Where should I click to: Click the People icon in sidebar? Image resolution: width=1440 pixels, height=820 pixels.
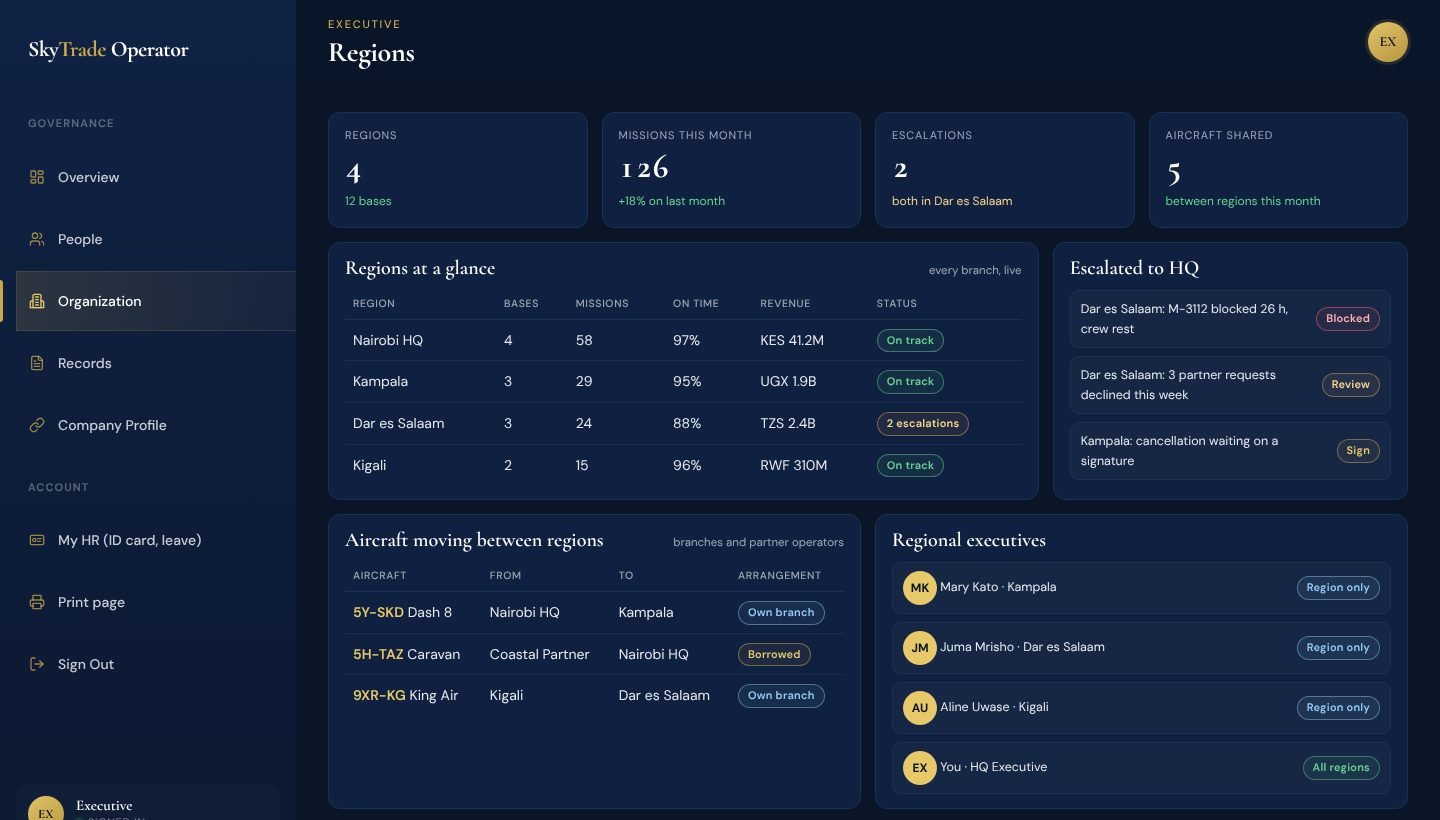click(x=37, y=239)
